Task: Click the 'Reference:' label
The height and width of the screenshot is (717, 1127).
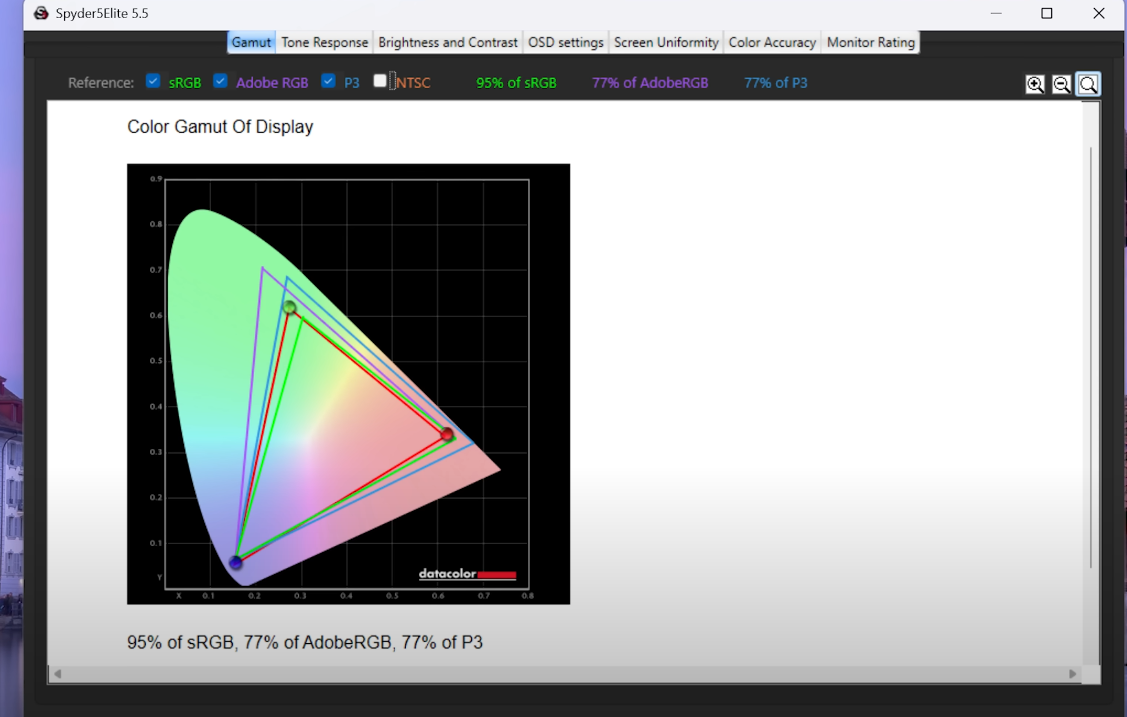Action: (101, 83)
